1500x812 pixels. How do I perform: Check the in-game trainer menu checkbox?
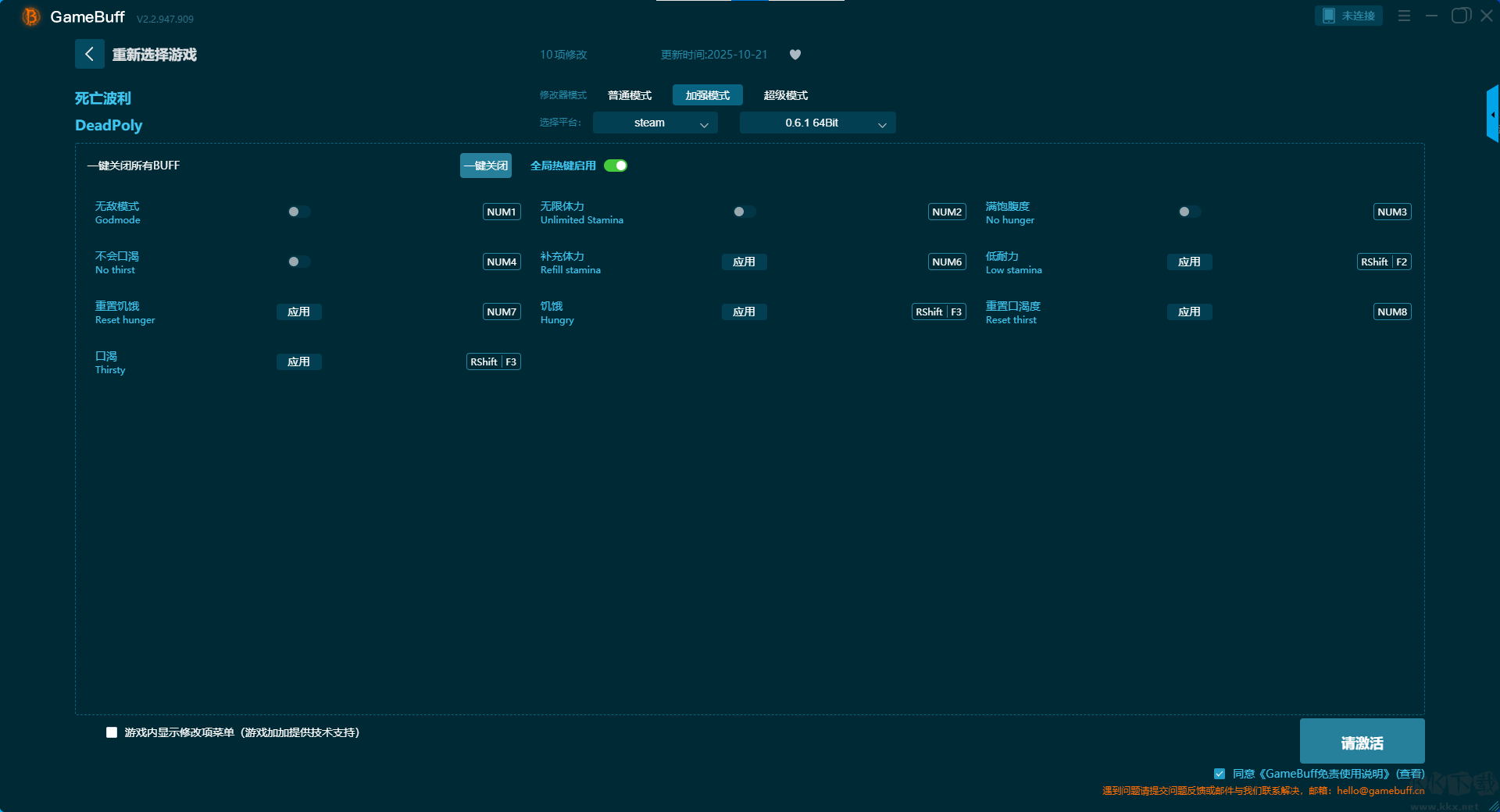112,732
